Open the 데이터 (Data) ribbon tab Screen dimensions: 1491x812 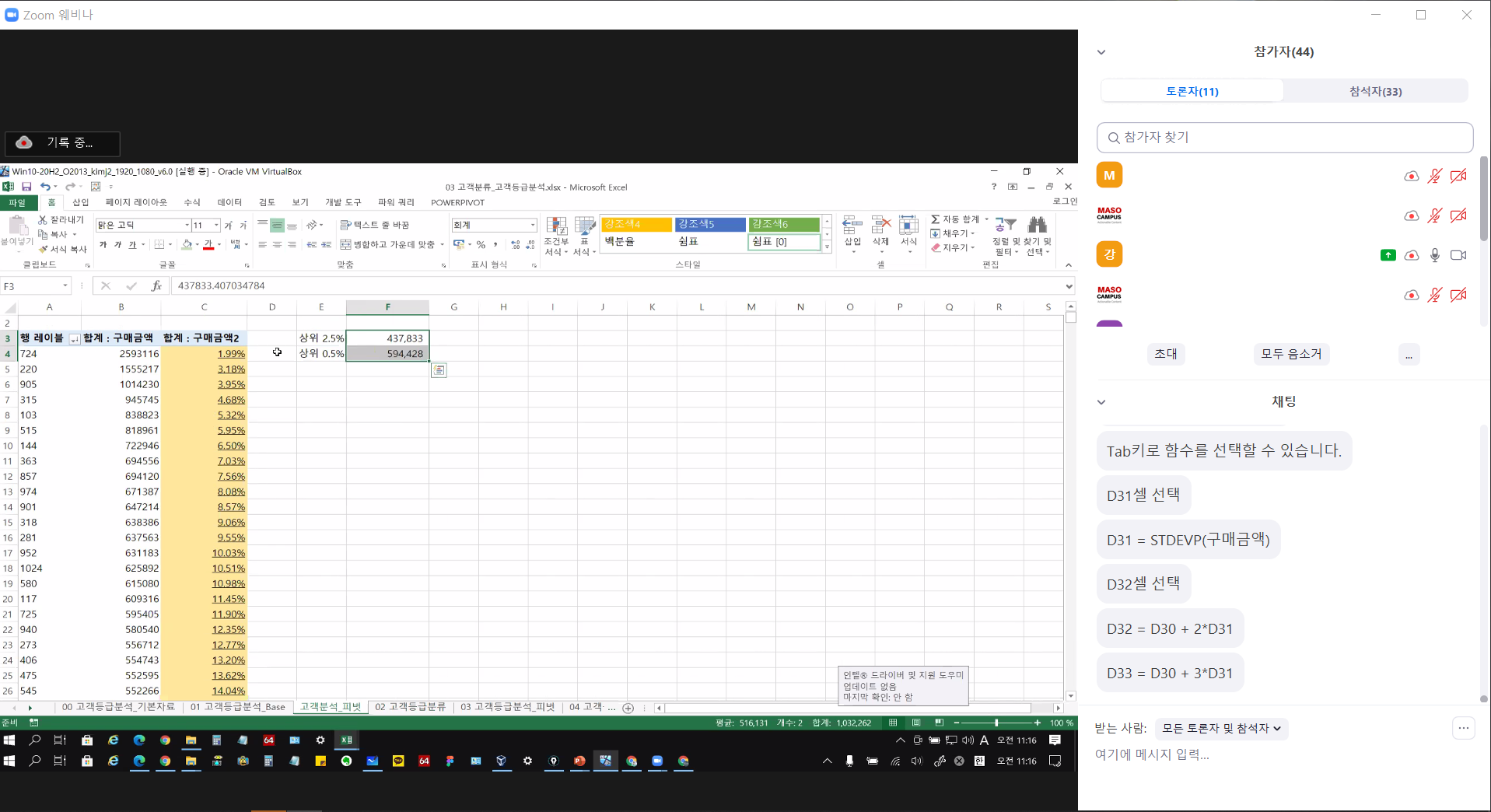[229, 202]
